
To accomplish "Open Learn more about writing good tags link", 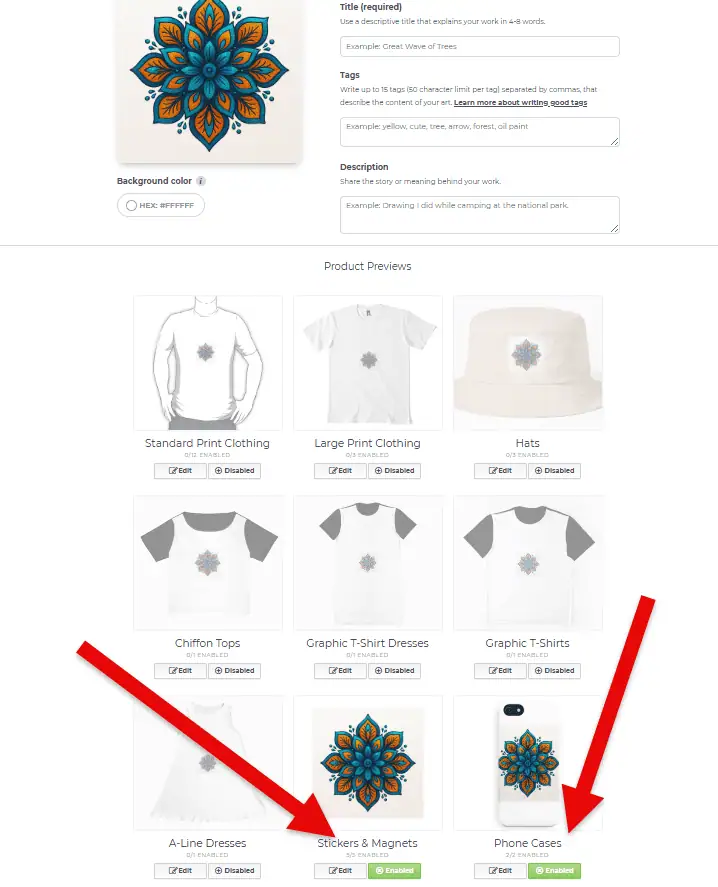I will click(x=520, y=102).
